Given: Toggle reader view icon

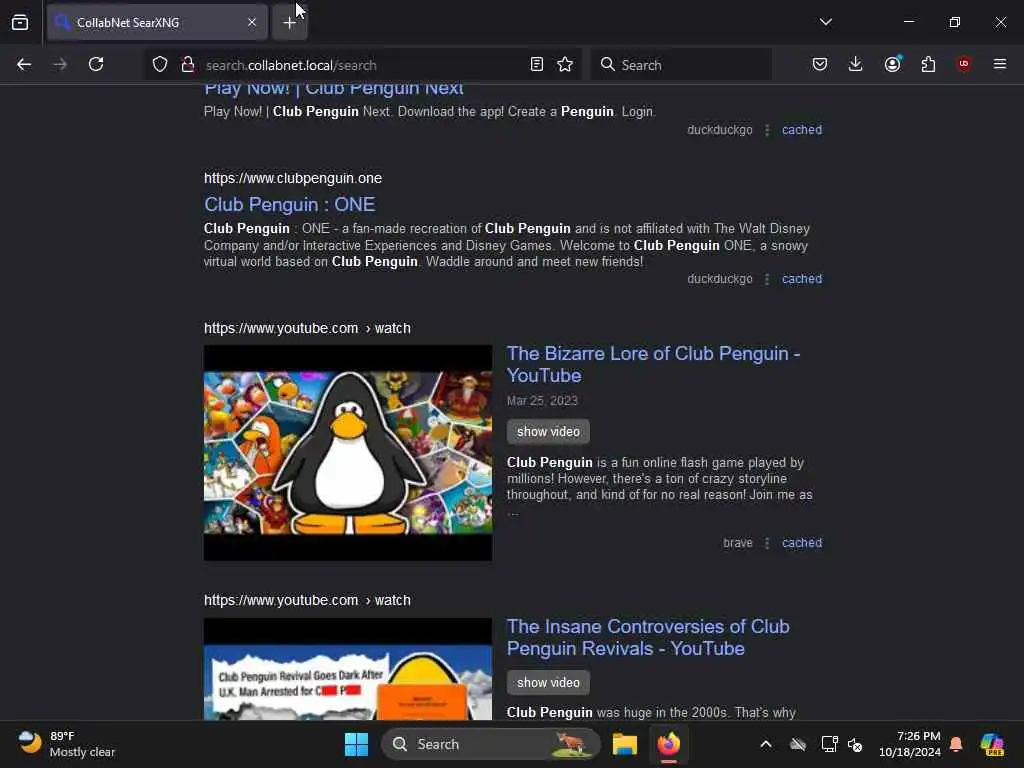Looking at the screenshot, I should point(537,64).
